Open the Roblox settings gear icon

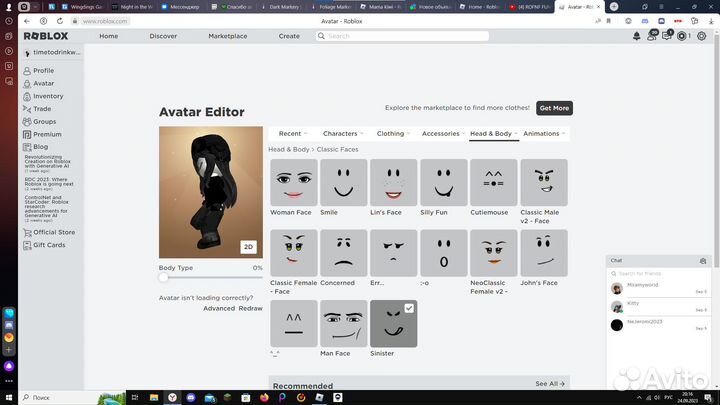[x=702, y=36]
